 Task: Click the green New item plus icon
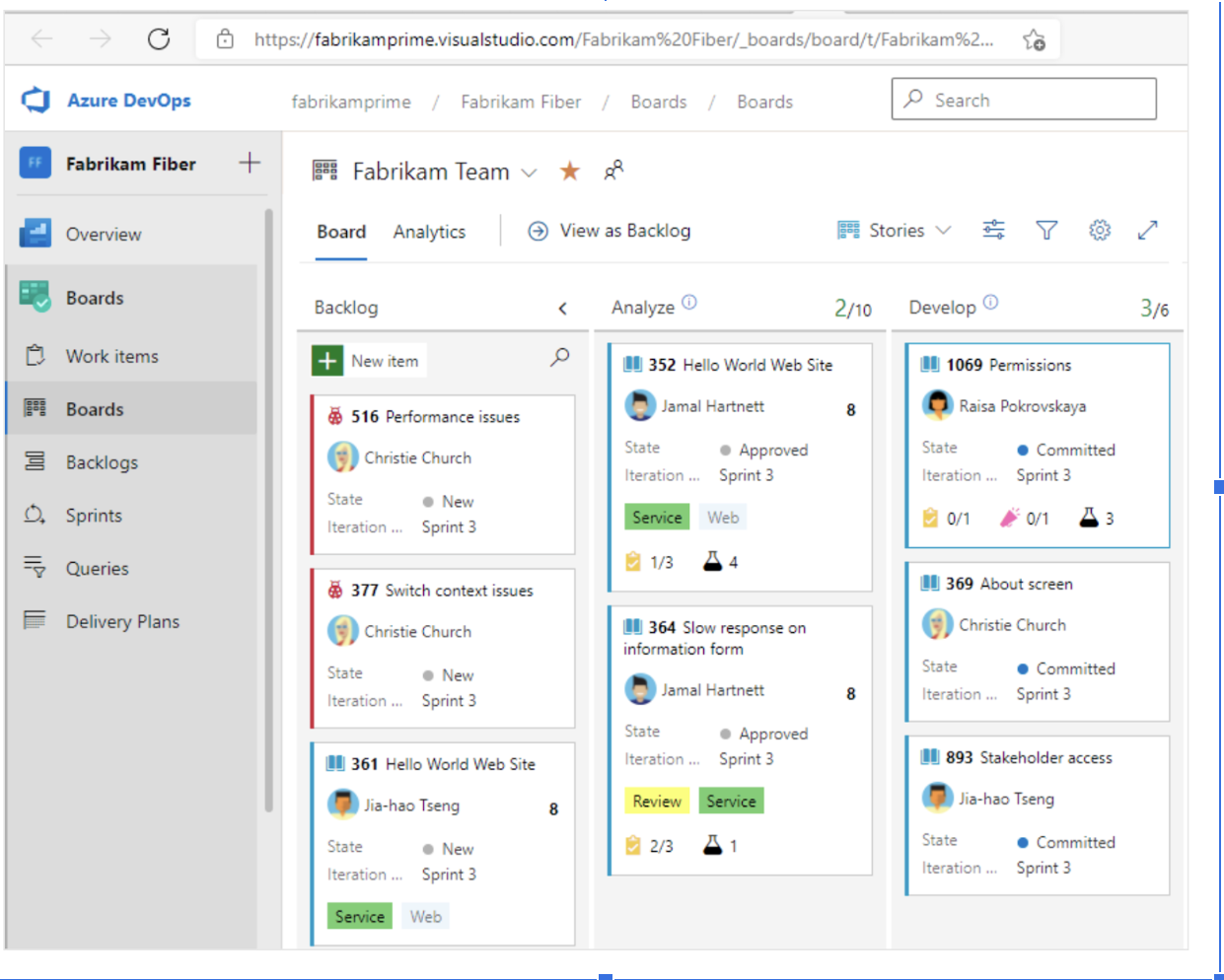click(x=327, y=361)
